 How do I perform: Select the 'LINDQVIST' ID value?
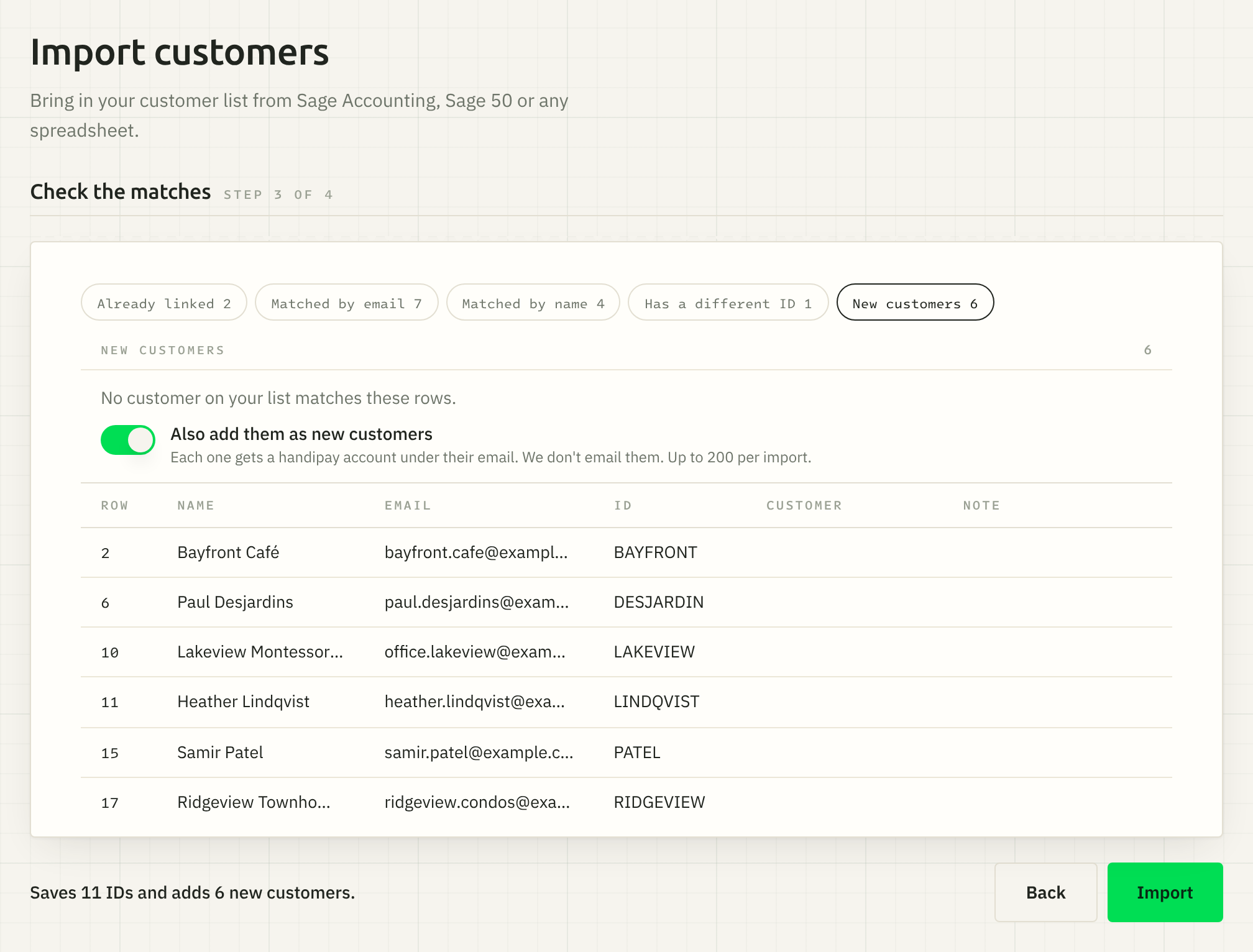[x=656, y=702]
